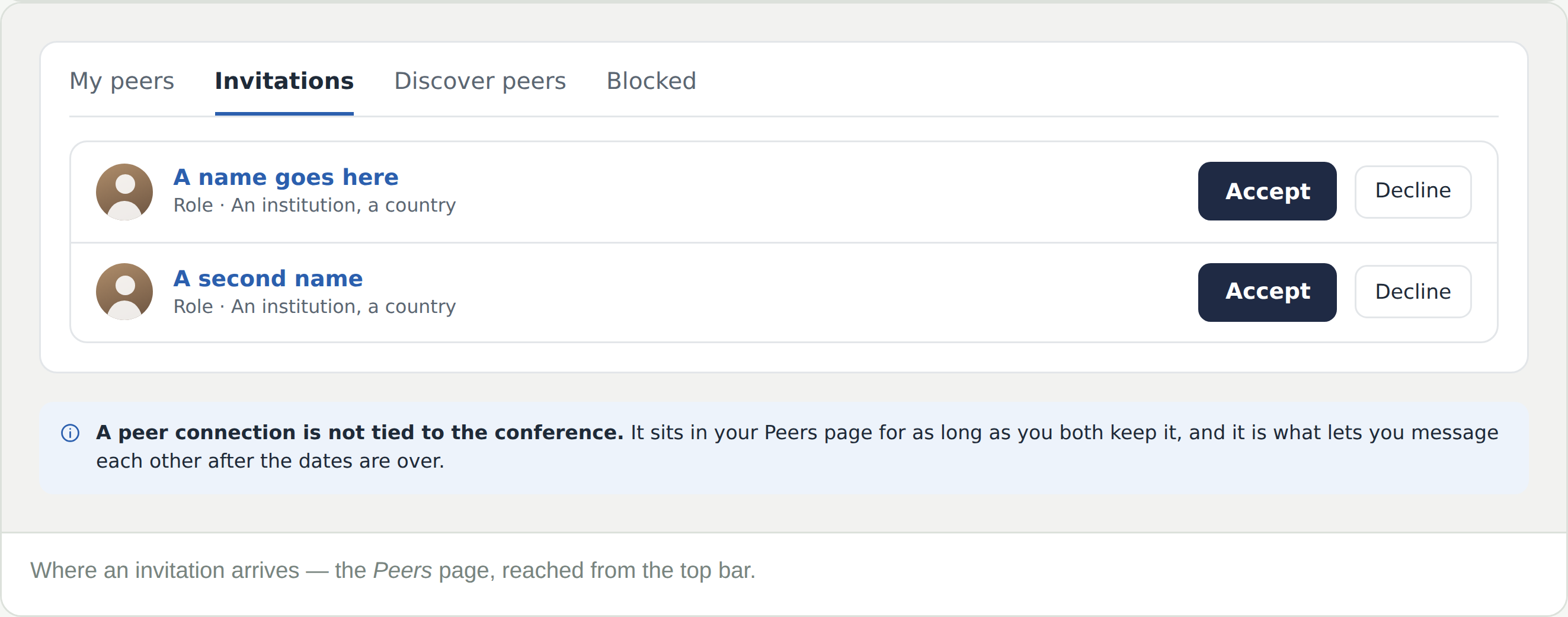Click the italic Peers word in caption
The width and height of the screenshot is (1568, 617).
pyautogui.click(x=402, y=571)
